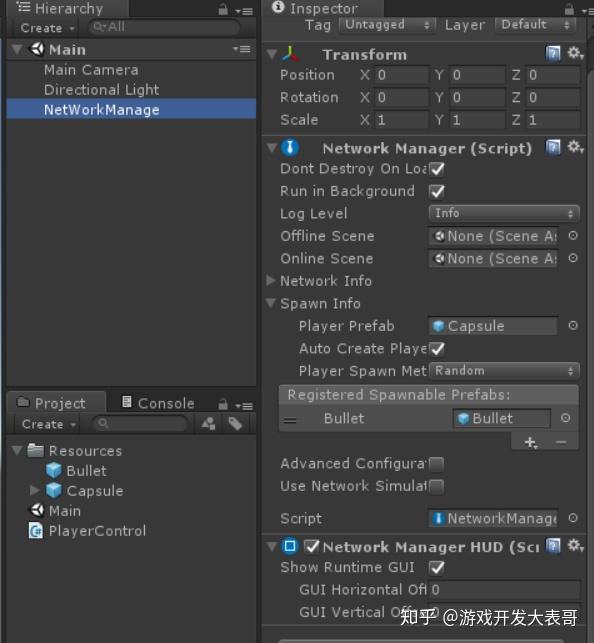594x643 pixels.
Task: Click the Network Manager script icon
Action: 290,148
